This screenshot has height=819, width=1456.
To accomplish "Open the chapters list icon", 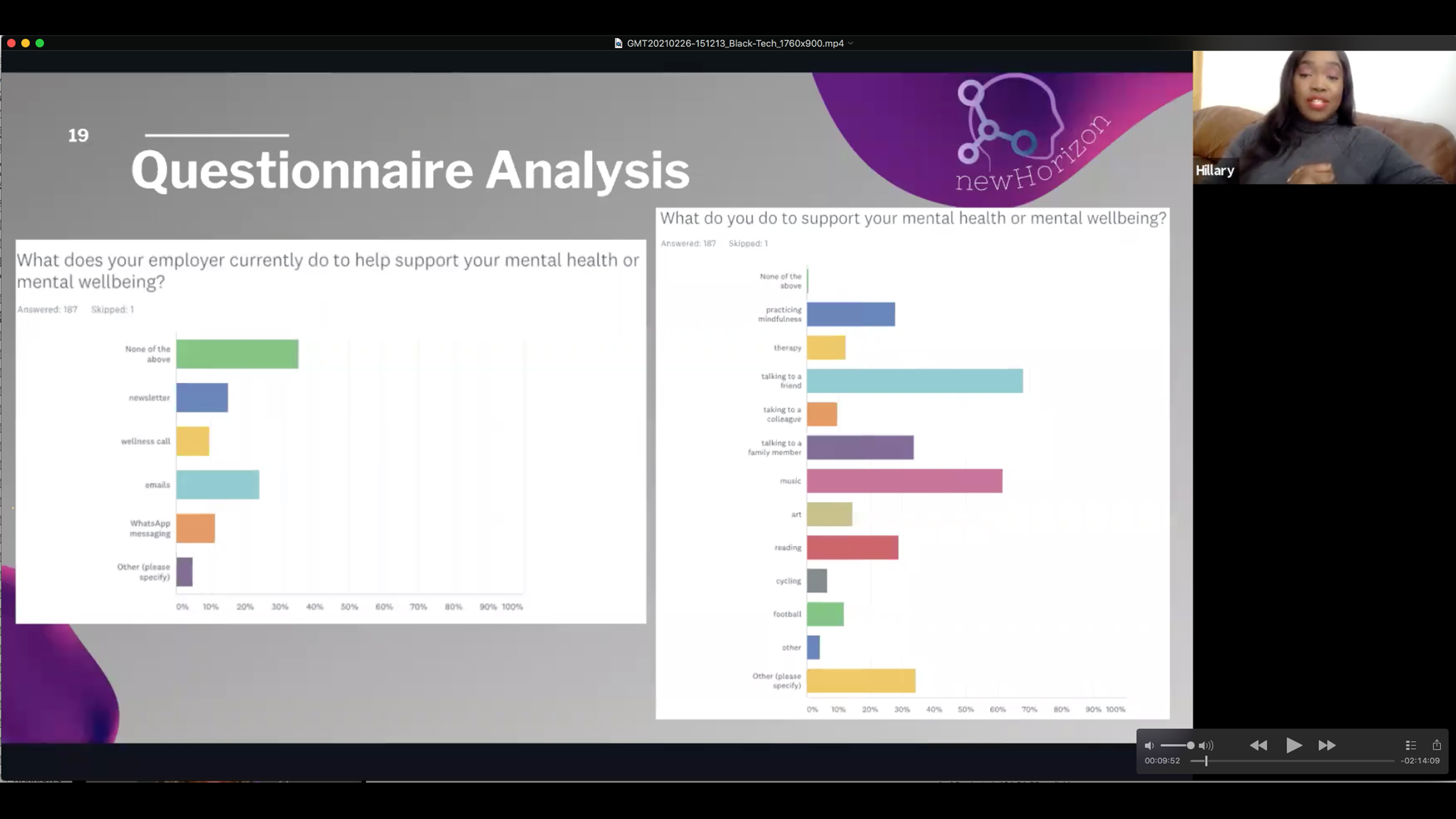I will point(1410,745).
